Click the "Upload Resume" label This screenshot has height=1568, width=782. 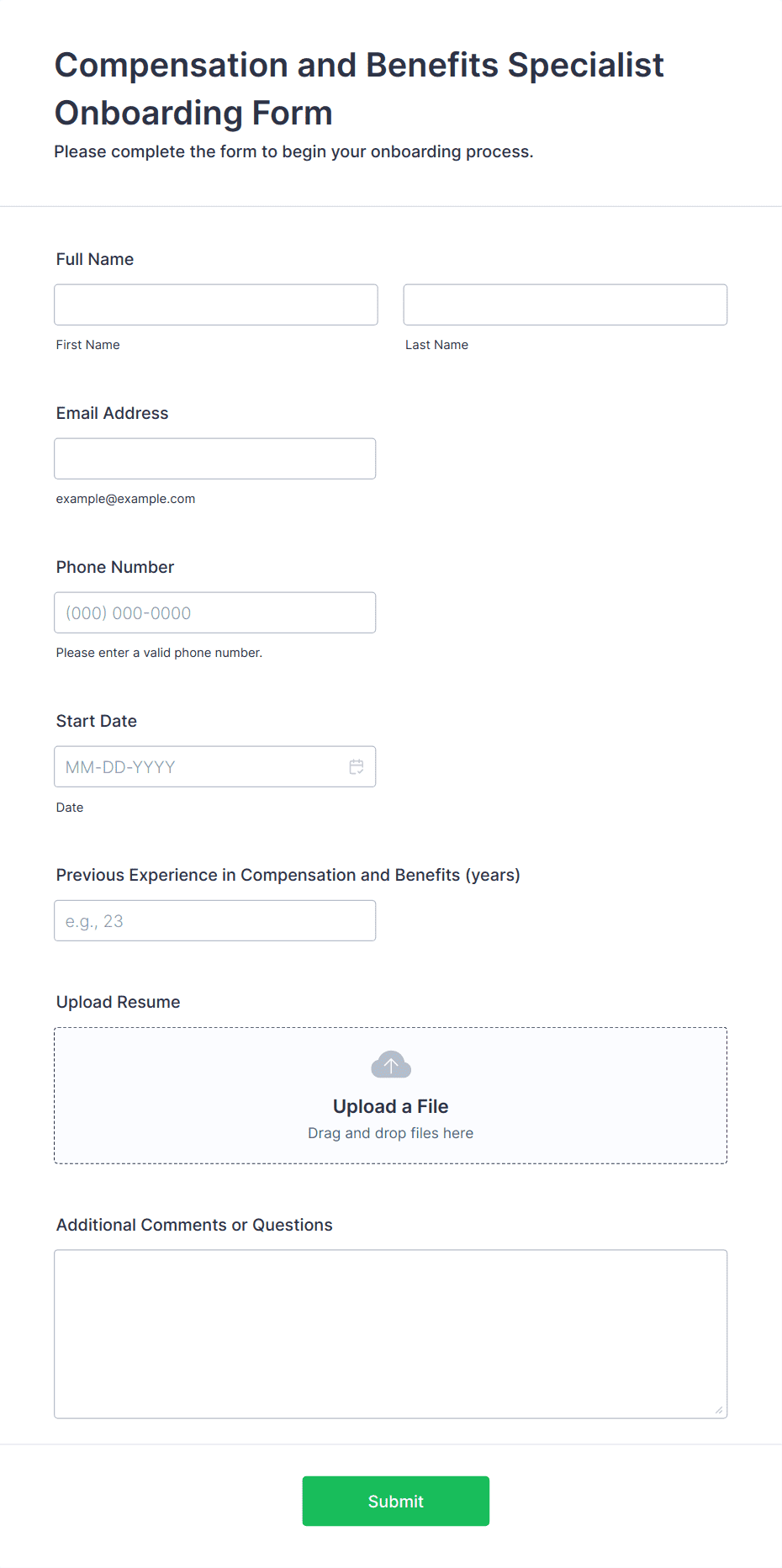pos(119,1002)
